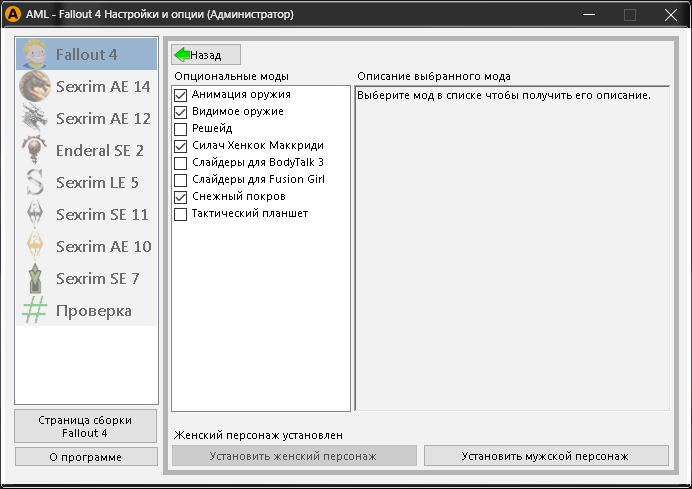Click the Fallout 4 Vault Boy icon

click(35, 55)
